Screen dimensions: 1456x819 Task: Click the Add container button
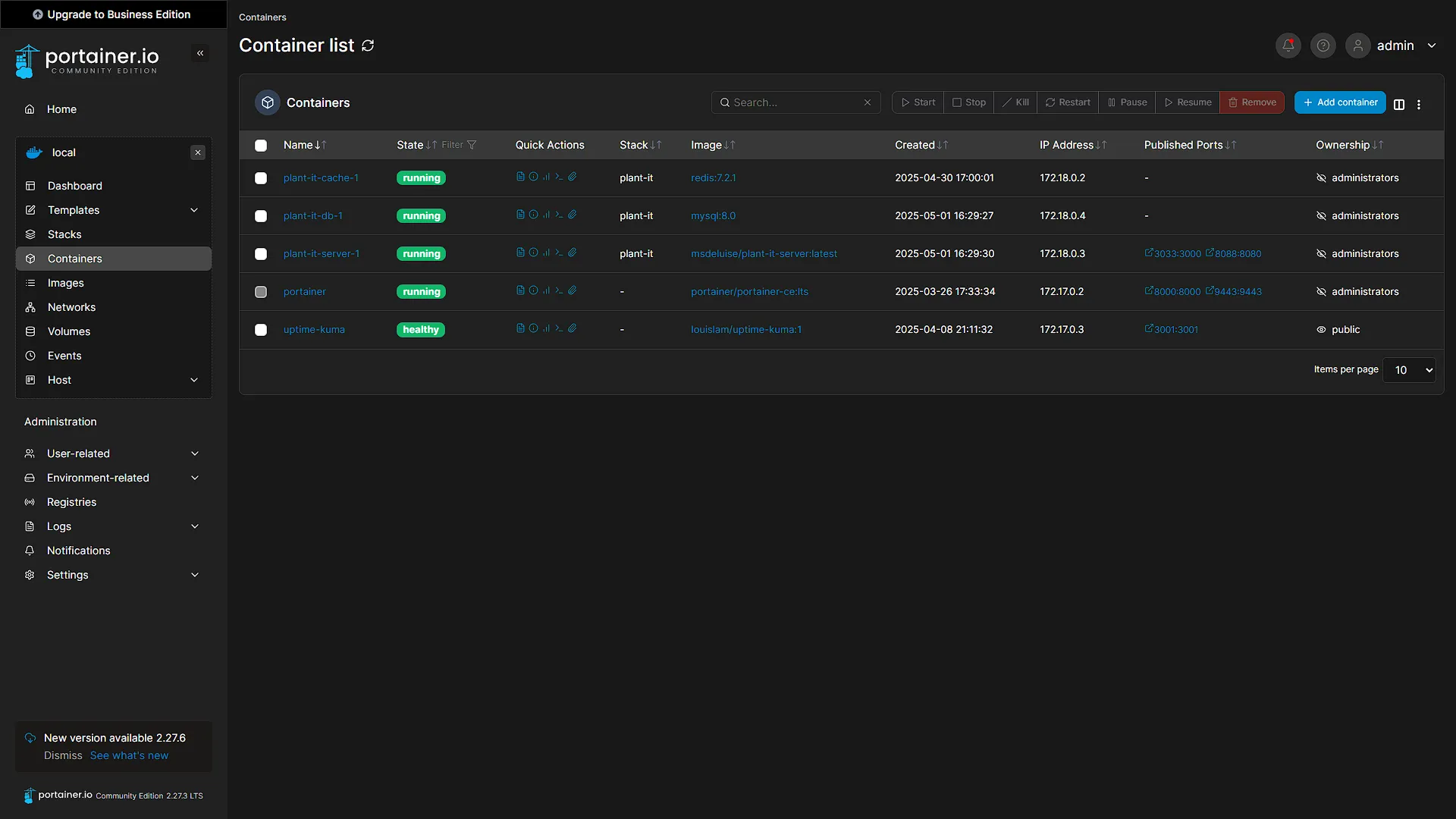[x=1340, y=102]
